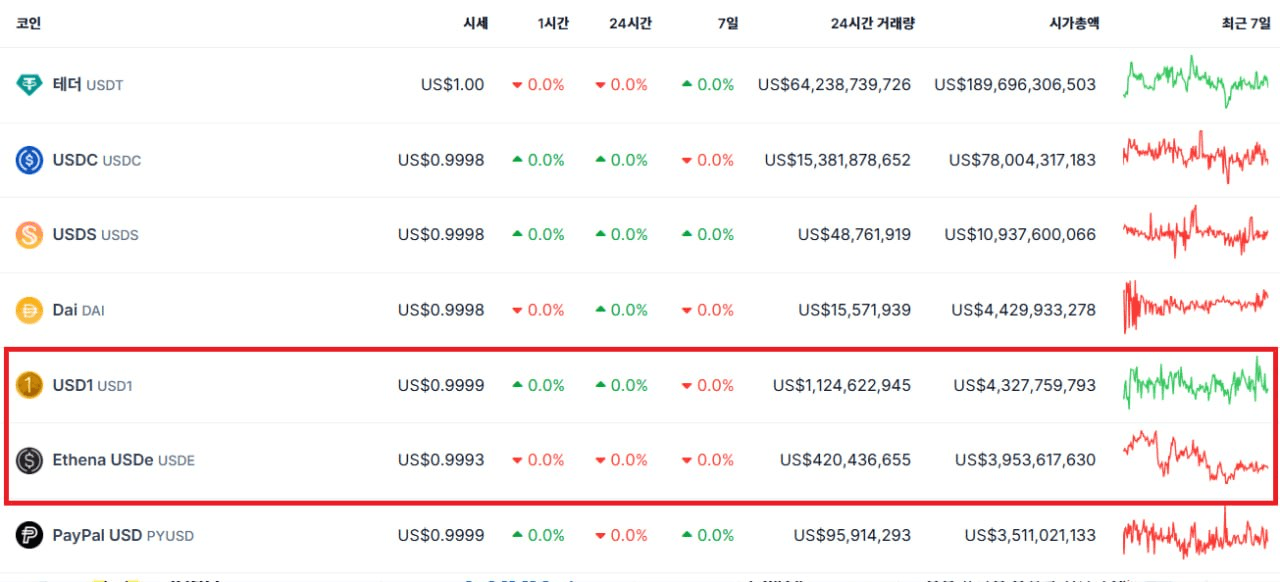This screenshot has width=1280, height=582.
Task: Sort by the 시가총액 market cap header
Action: (1075, 23)
